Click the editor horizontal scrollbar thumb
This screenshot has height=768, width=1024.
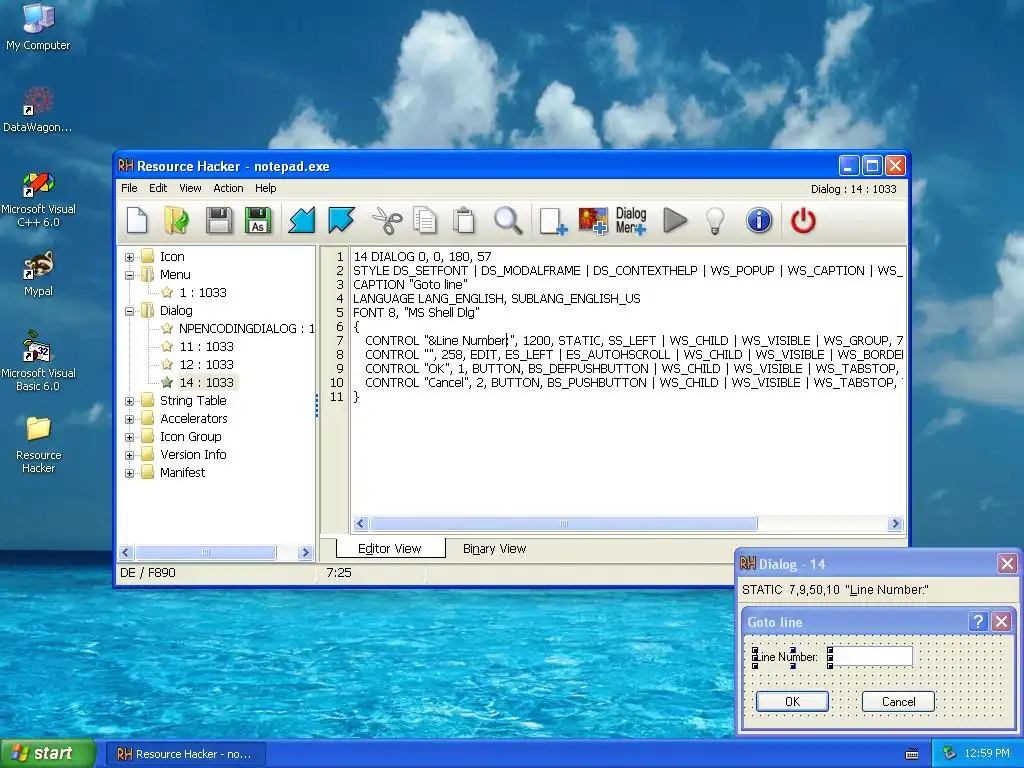pos(564,524)
